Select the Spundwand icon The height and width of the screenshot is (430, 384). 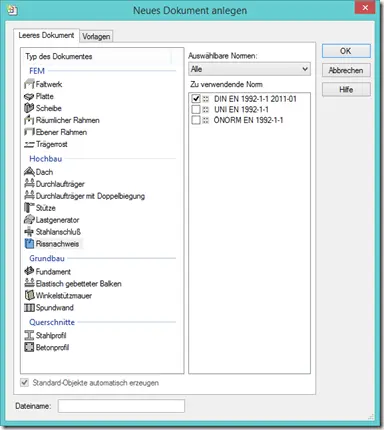pos(29,307)
